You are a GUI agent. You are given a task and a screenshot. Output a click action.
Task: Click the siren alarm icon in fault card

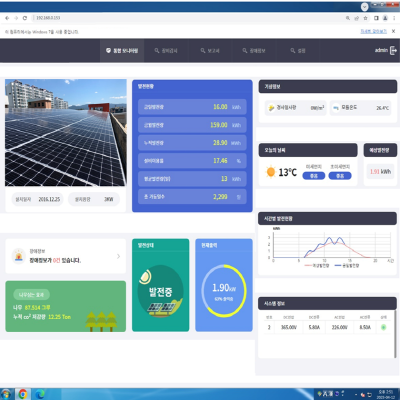[19, 256]
